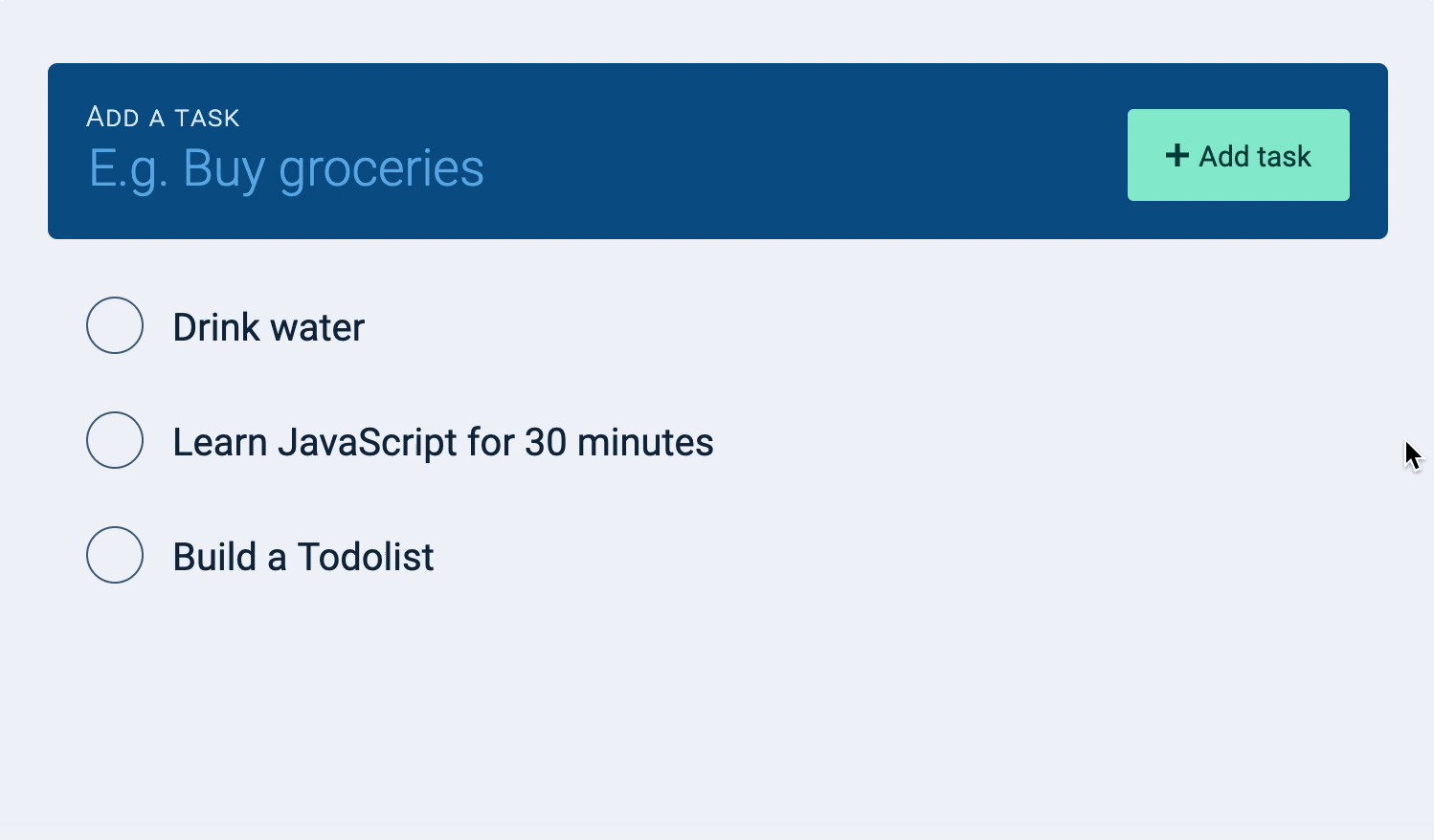This screenshot has width=1434, height=840.
Task: Toggle completion circle for Learn JavaScript task
Action: pyautogui.click(x=115, y=440)
